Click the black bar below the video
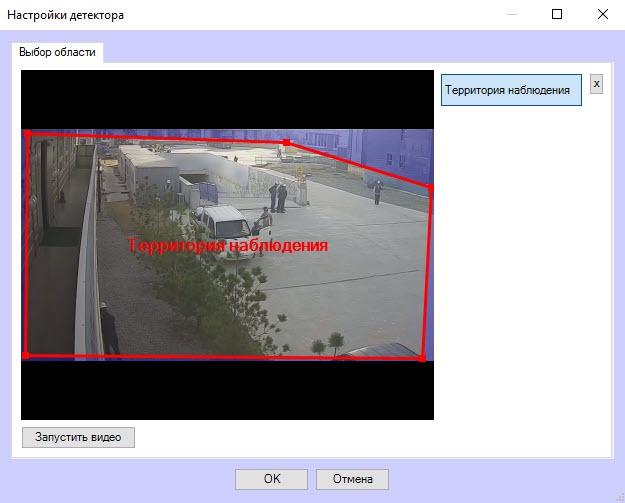 (x=227, y=390)
